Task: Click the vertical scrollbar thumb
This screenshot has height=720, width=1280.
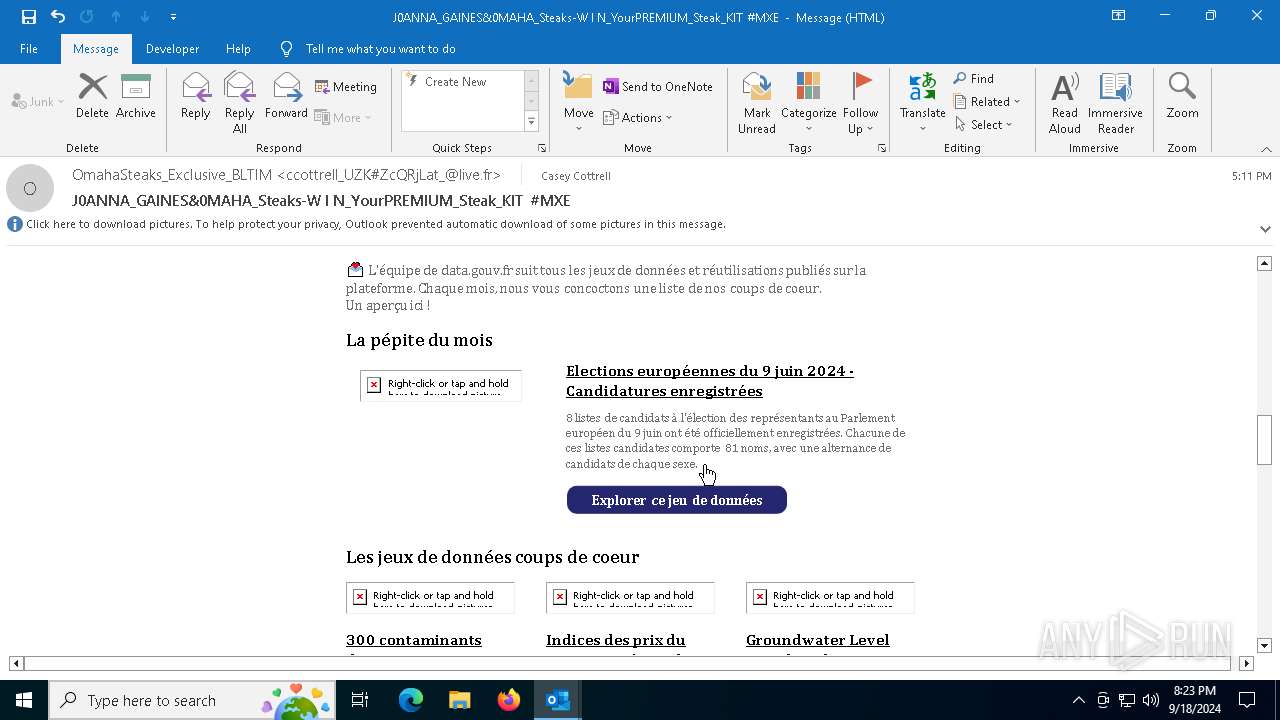Action: click(x=1264, y=440)
